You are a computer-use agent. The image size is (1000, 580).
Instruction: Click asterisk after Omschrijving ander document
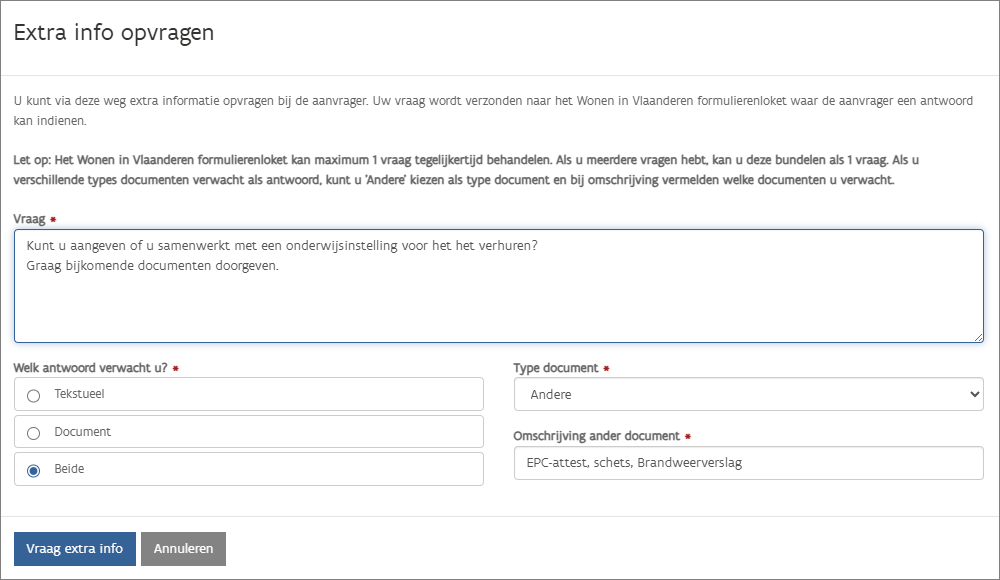689,437
